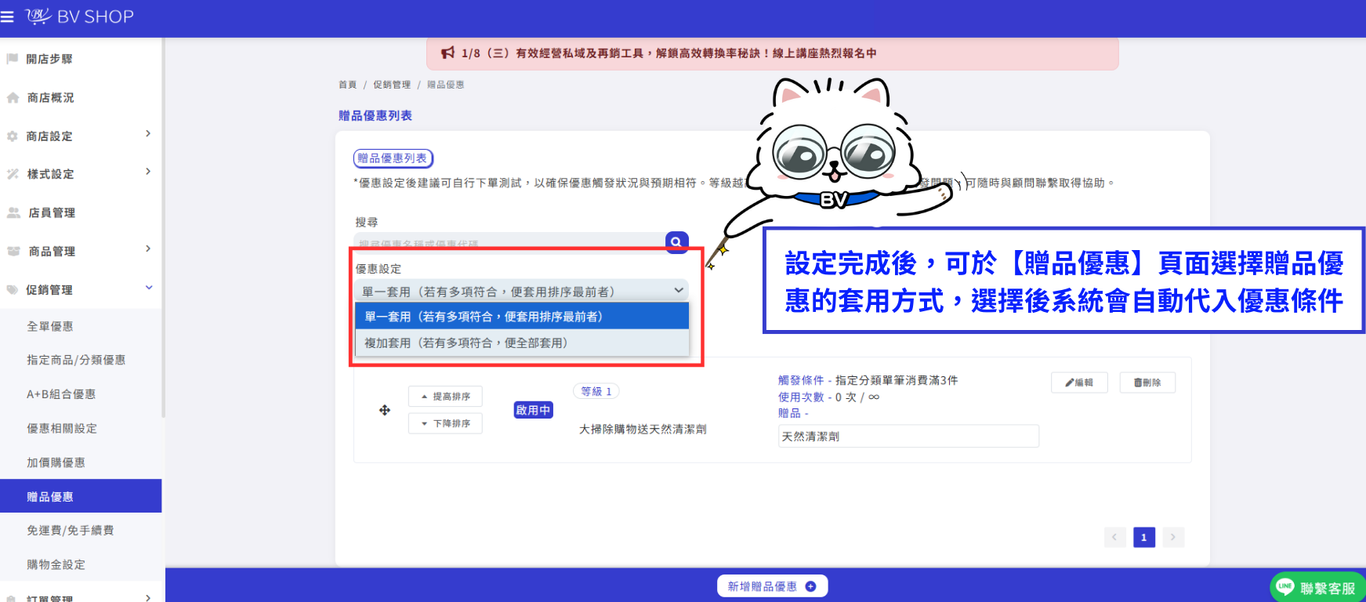Image resolution: width=1366 pixels, height=602 pixels.
Task: Click the wand icon beside 樣式設定
Action: point(12,174)
